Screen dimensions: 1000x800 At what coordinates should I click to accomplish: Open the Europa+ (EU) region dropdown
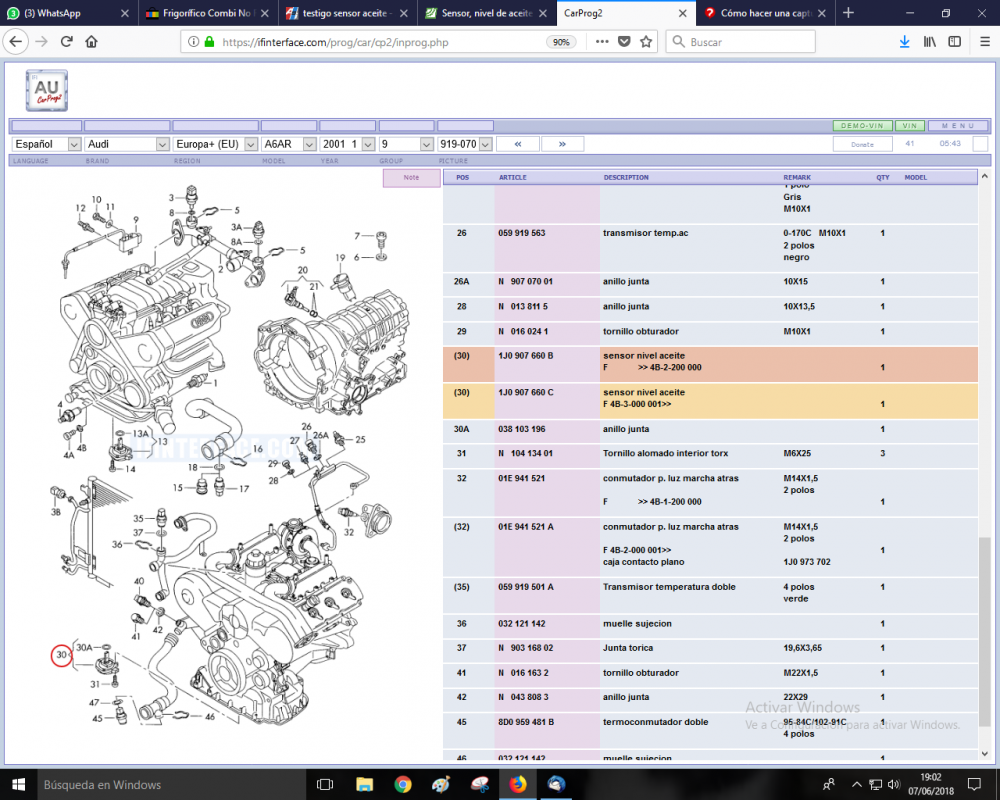[216, 144]
